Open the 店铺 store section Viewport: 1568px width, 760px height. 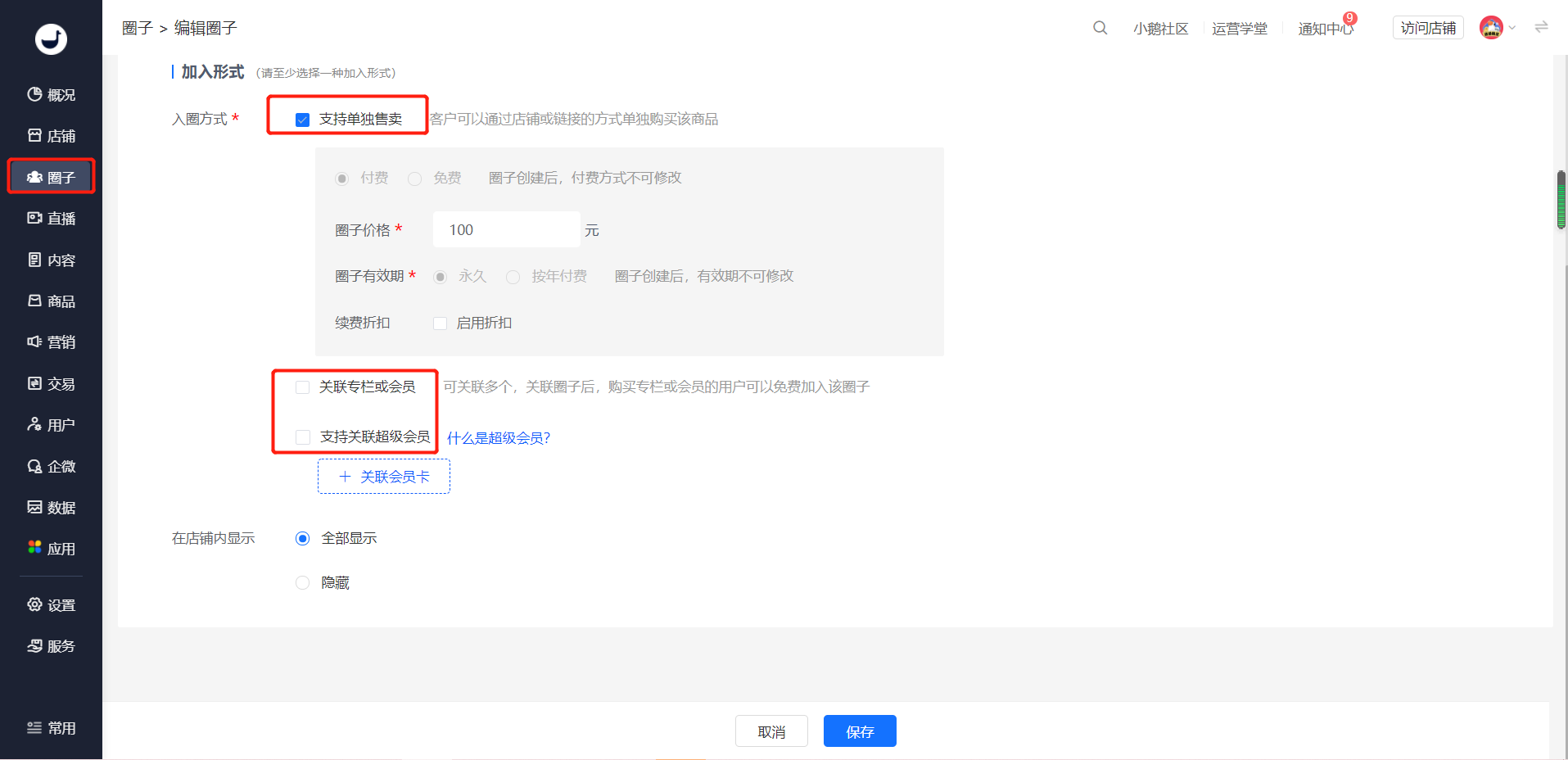[x=51, y=136]
